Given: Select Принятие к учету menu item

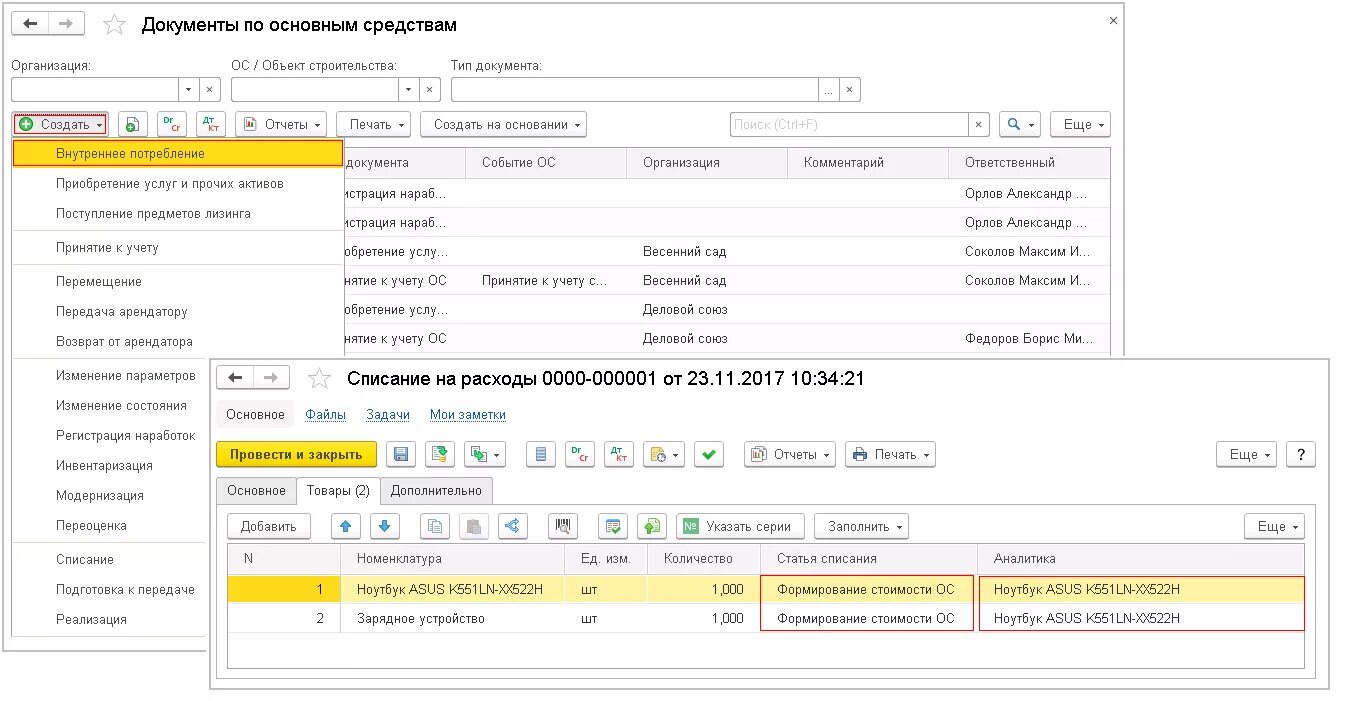Looking at the screenshot, I should tap(177, 248).
